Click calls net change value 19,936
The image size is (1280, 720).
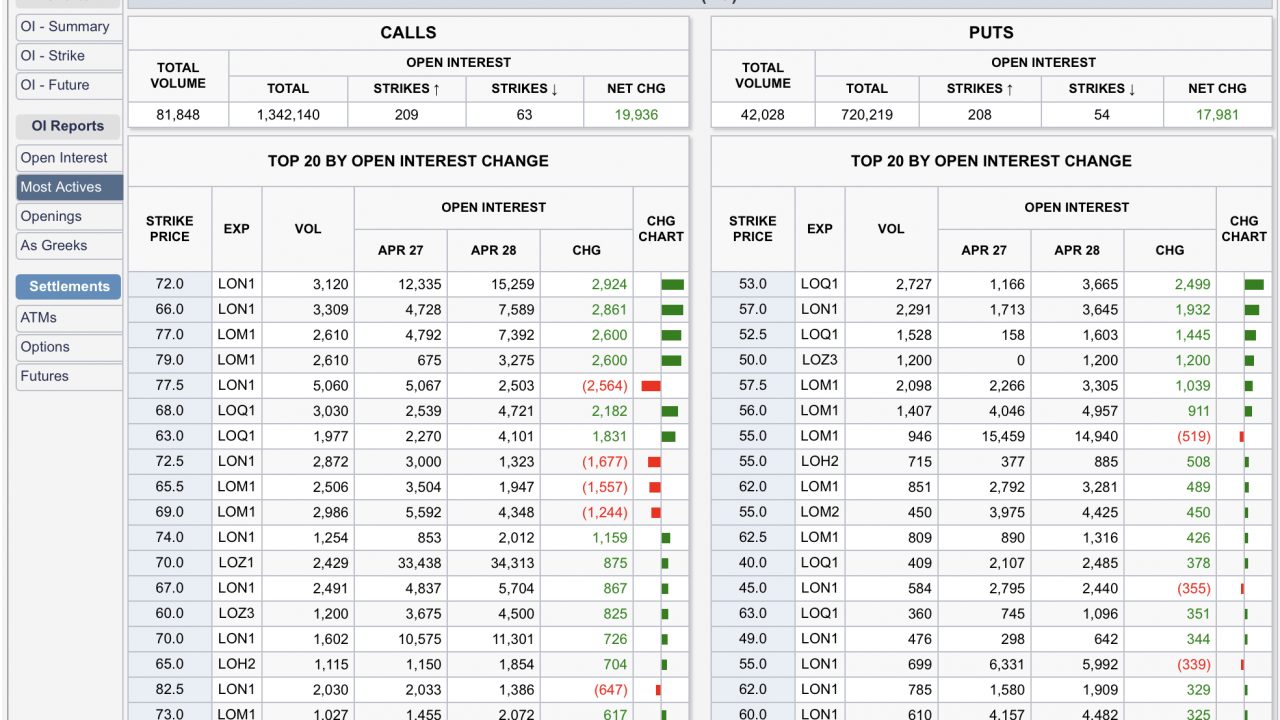(636, 115)
